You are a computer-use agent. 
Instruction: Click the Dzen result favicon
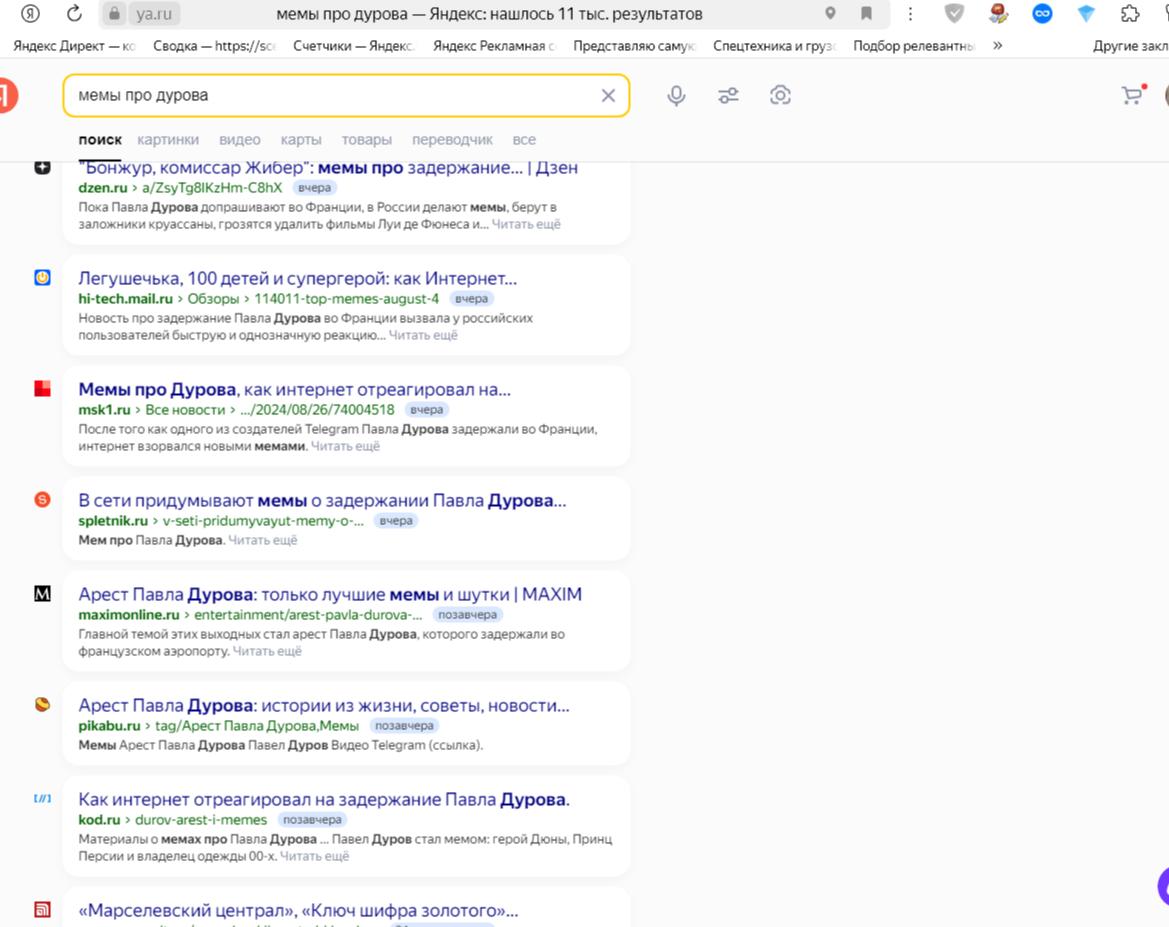[42, 167]
